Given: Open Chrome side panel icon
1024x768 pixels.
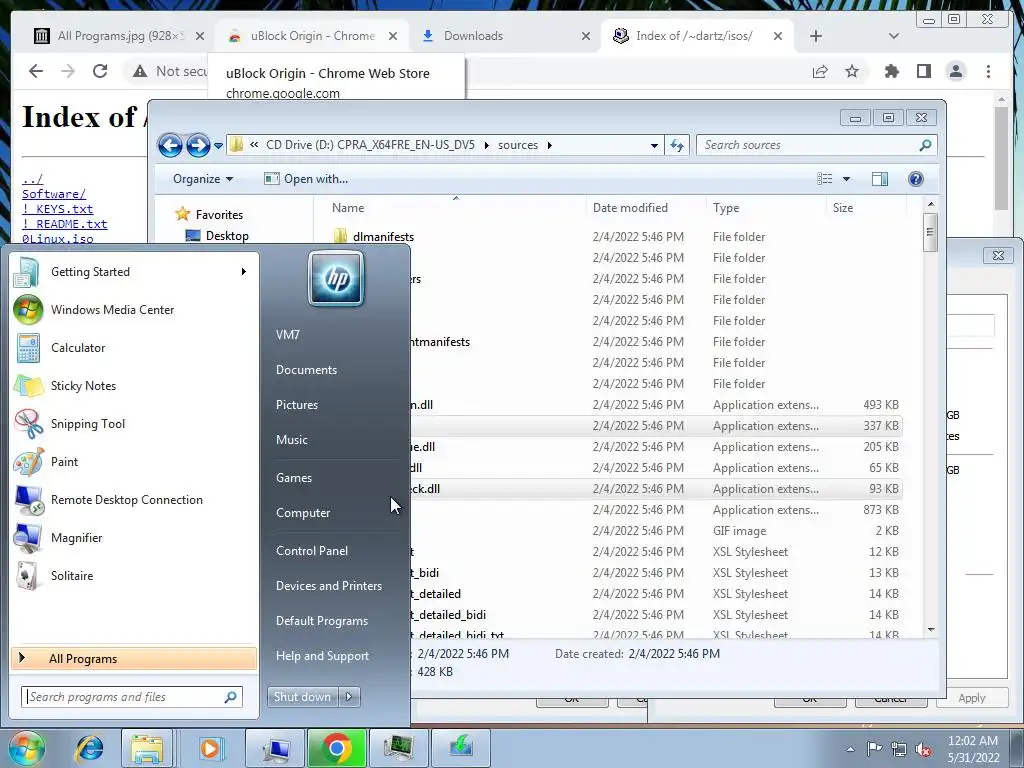Looking at the screenshot, I should pyautogui.click(x=923, y=71).
